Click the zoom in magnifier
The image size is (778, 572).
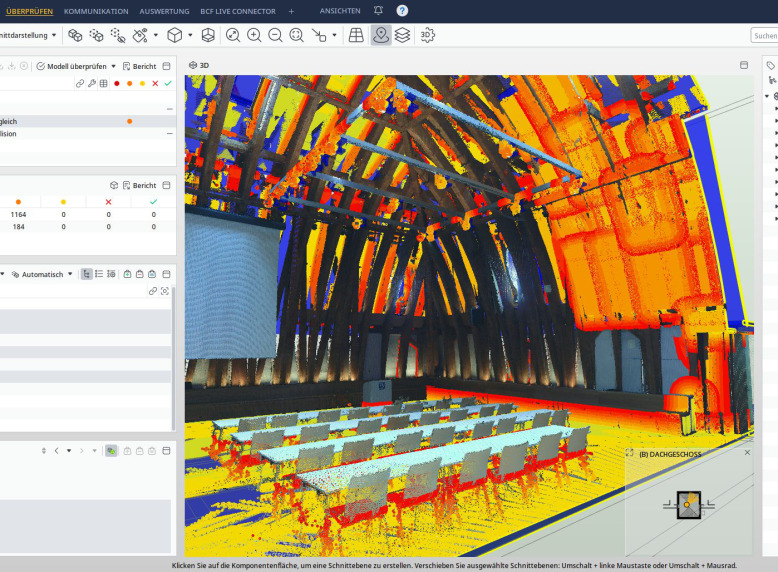coord(254,35)
